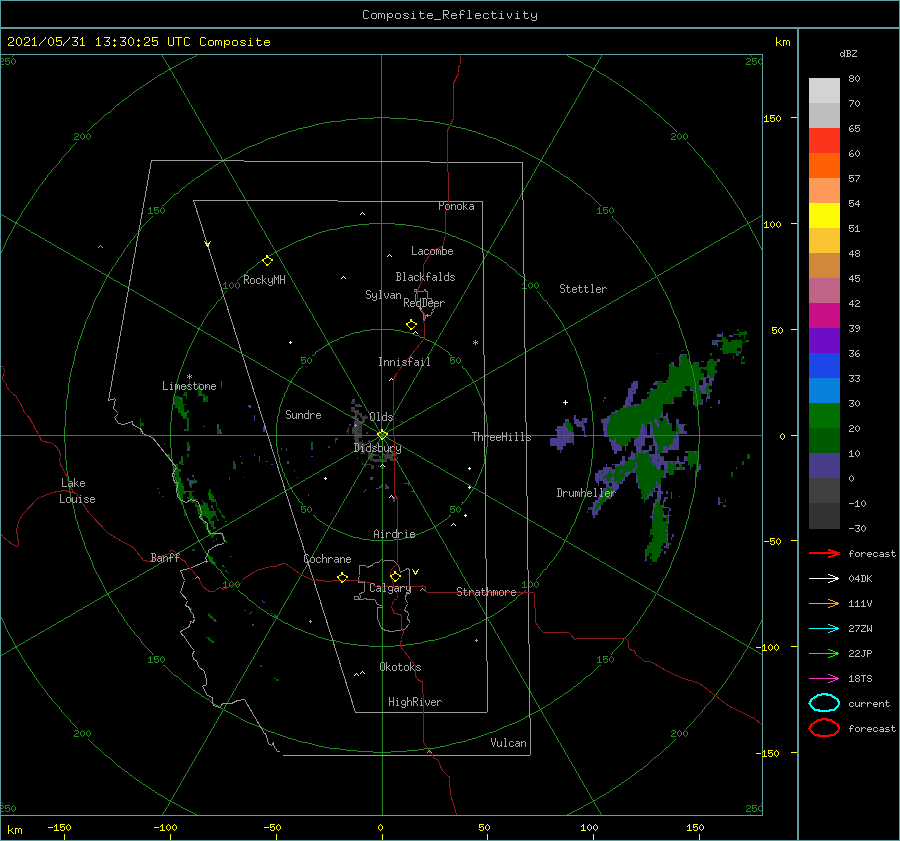Select the light gray 70–80 dBZ swatch
Image resolution: width=900 pixels, height=841 pixels.
(x=824, y=91)
